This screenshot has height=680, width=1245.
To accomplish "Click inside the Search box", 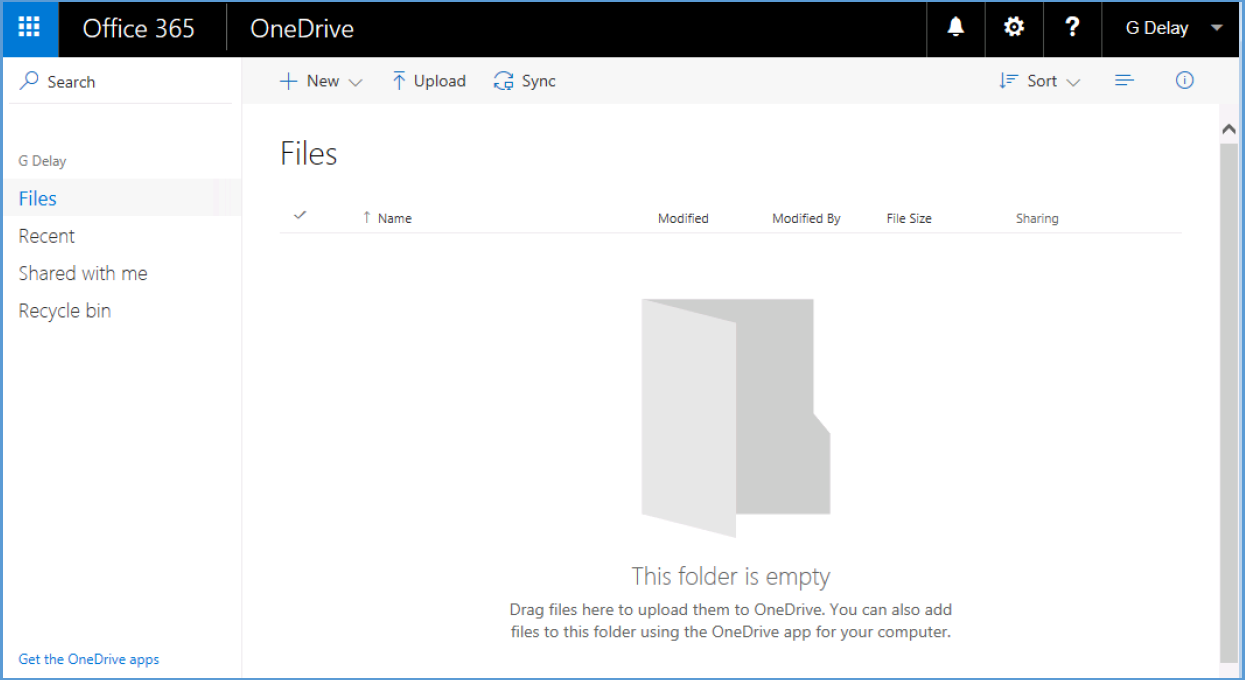I will pyautogui.click(x=125, y=82).
